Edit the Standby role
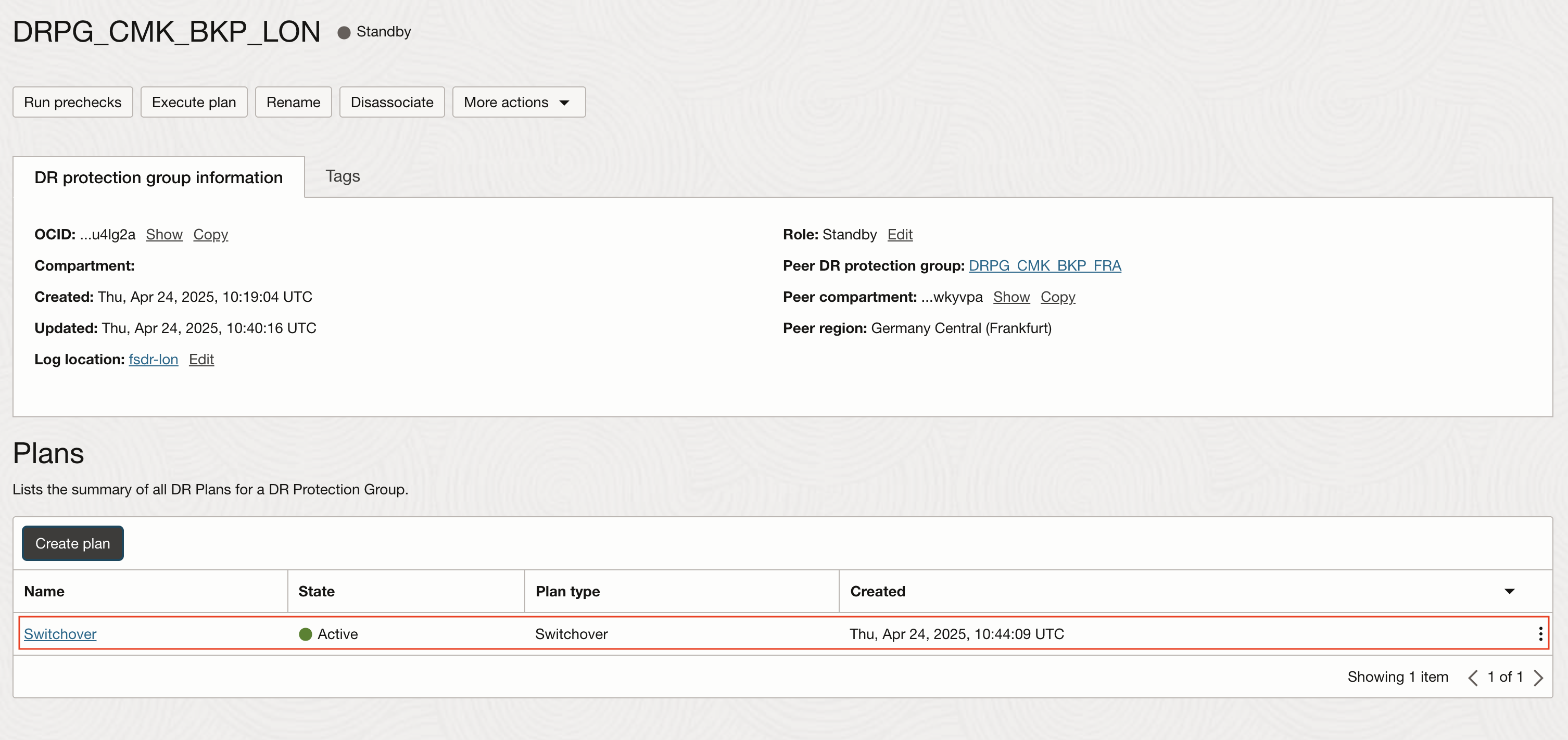The image size is (1568, 740). pyautogui.click(x=899, y=235)
